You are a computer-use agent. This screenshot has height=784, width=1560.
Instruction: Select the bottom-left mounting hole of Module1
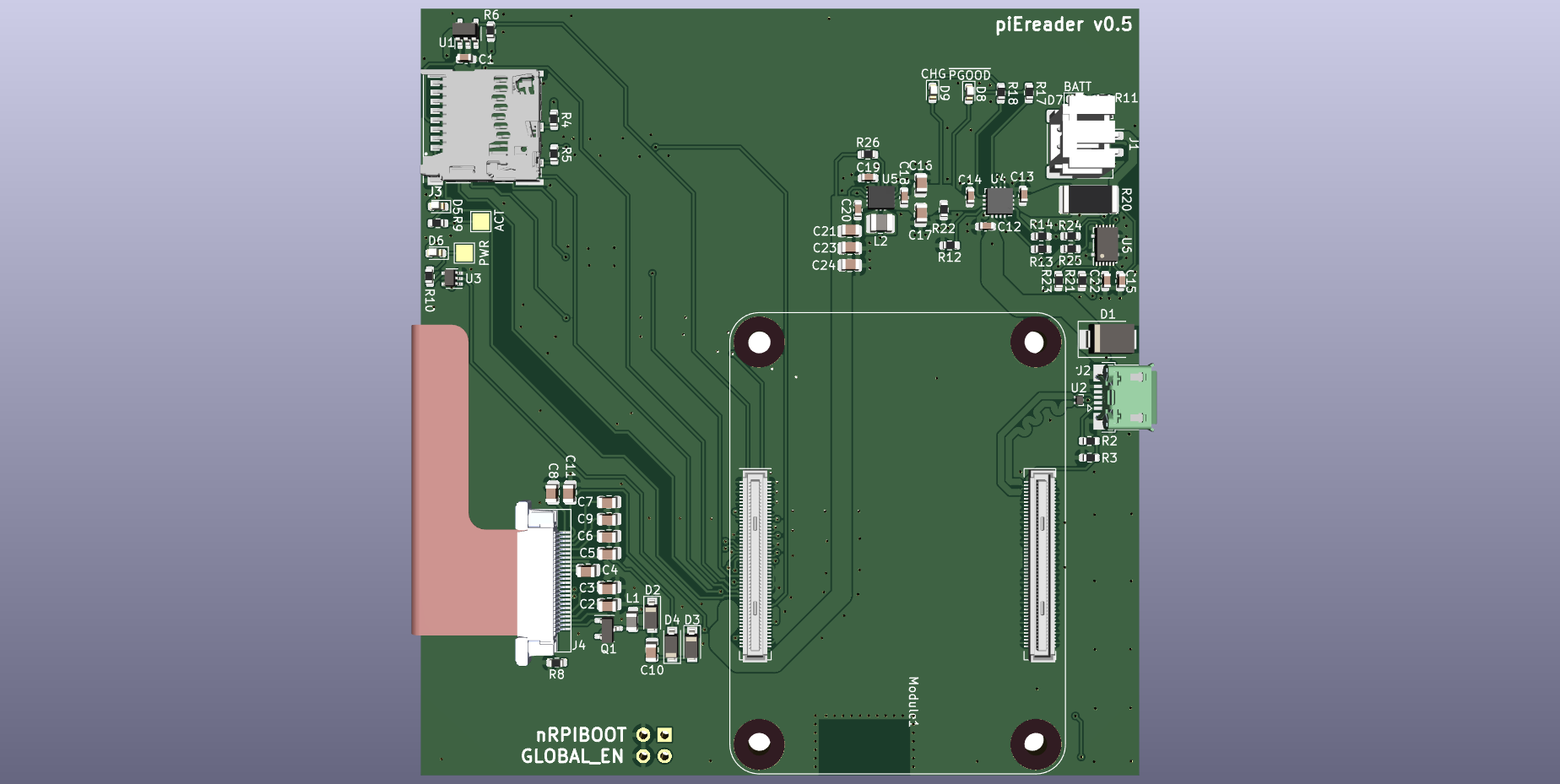click(759, 743)
